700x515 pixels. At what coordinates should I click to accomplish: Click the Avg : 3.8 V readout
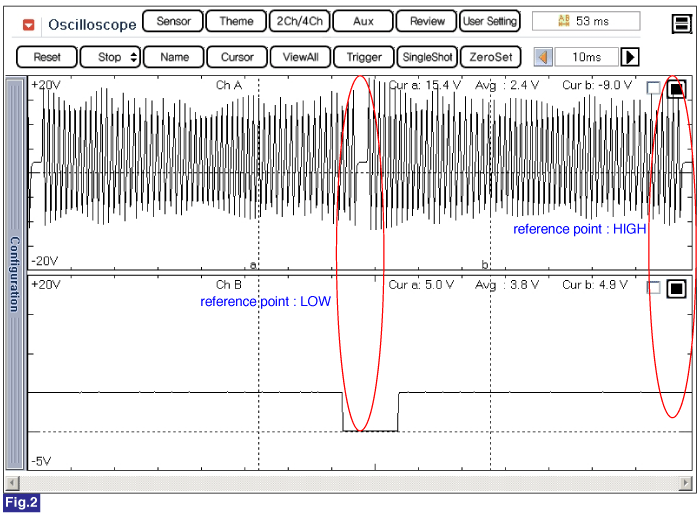click(x=507, y=285)
